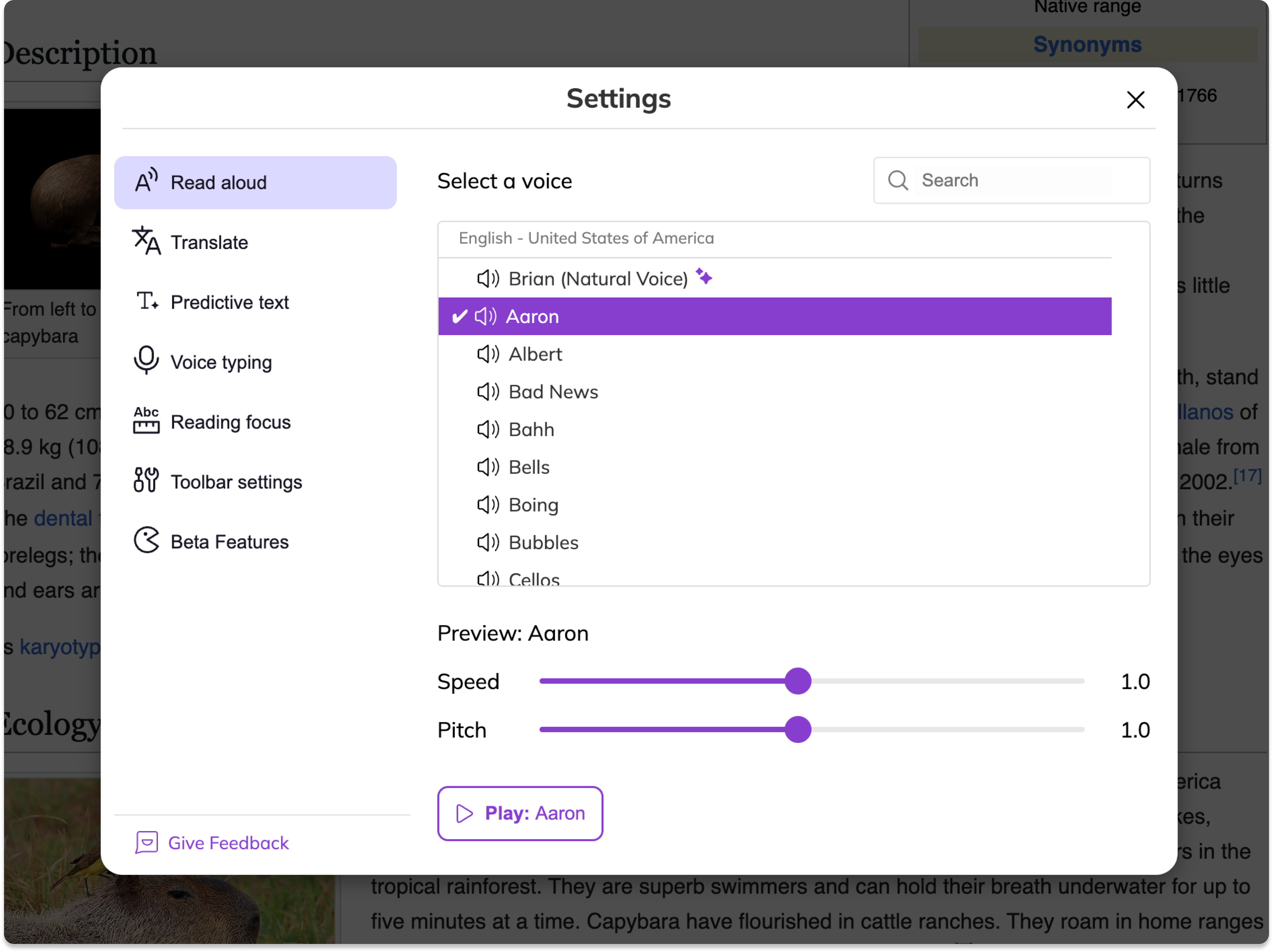Click the speaker icon beside Bells
Viewport: 1273px width, 952px height.
tap(488, 466)
